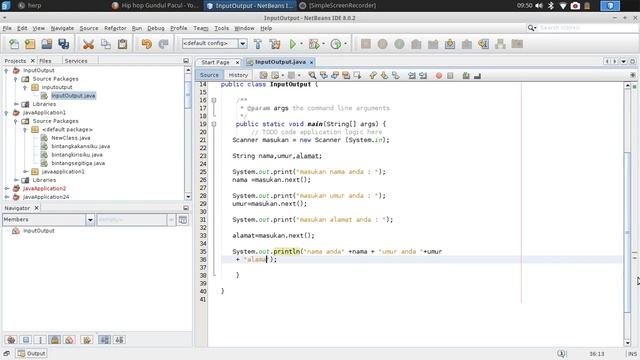Click the editor vertical scrollbar thumb
Viewport: 640px width, 360px height.
[x=628, y=233]
